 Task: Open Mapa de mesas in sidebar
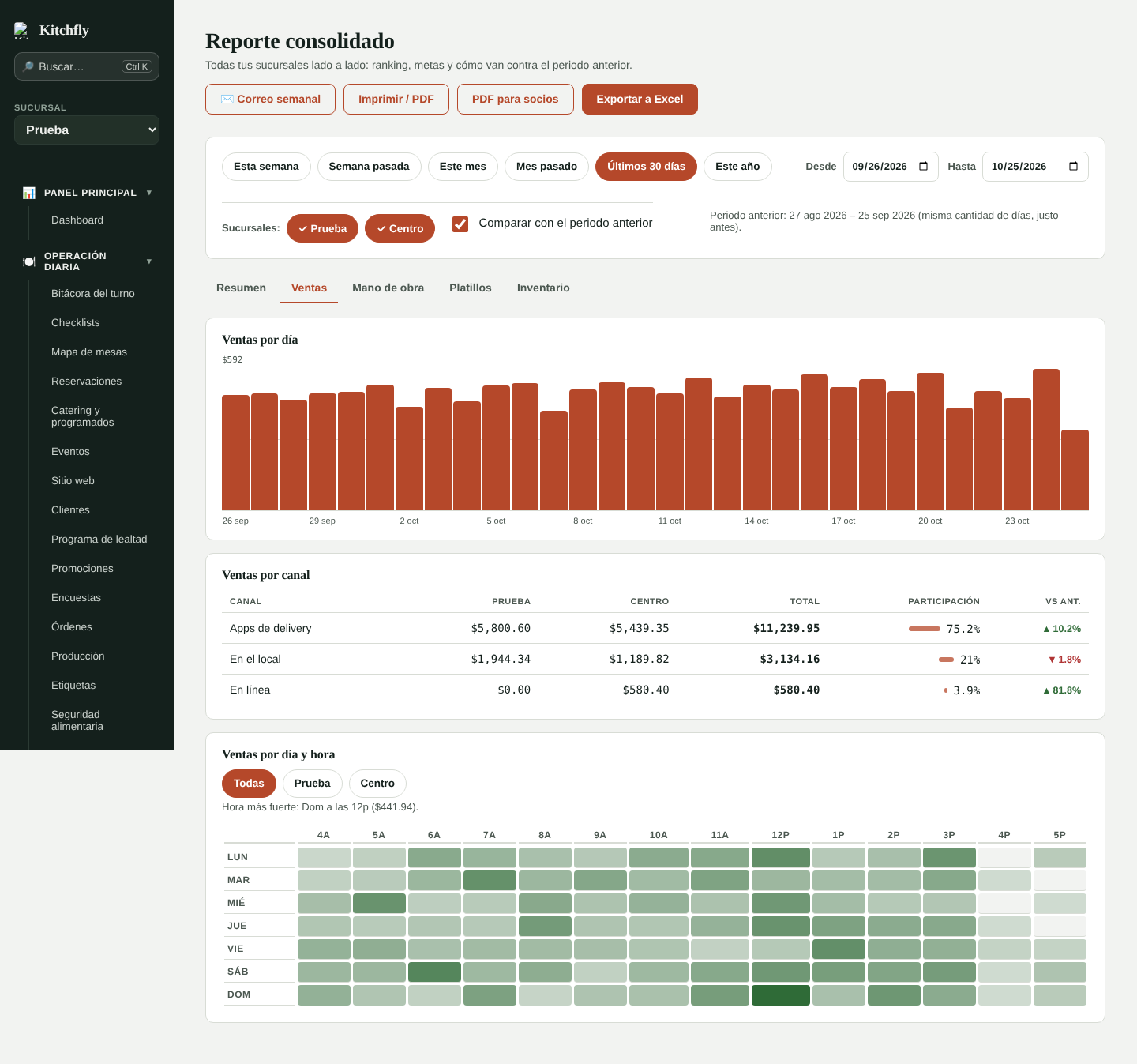pyautogui.click(x=89, y=352)
